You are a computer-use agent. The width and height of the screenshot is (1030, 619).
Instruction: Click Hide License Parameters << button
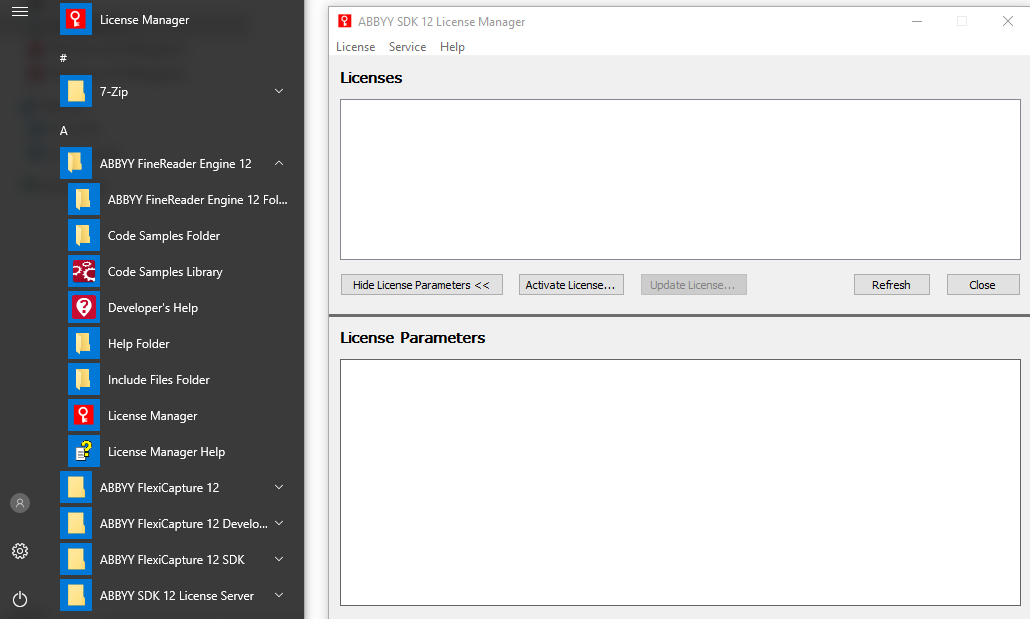422,285
